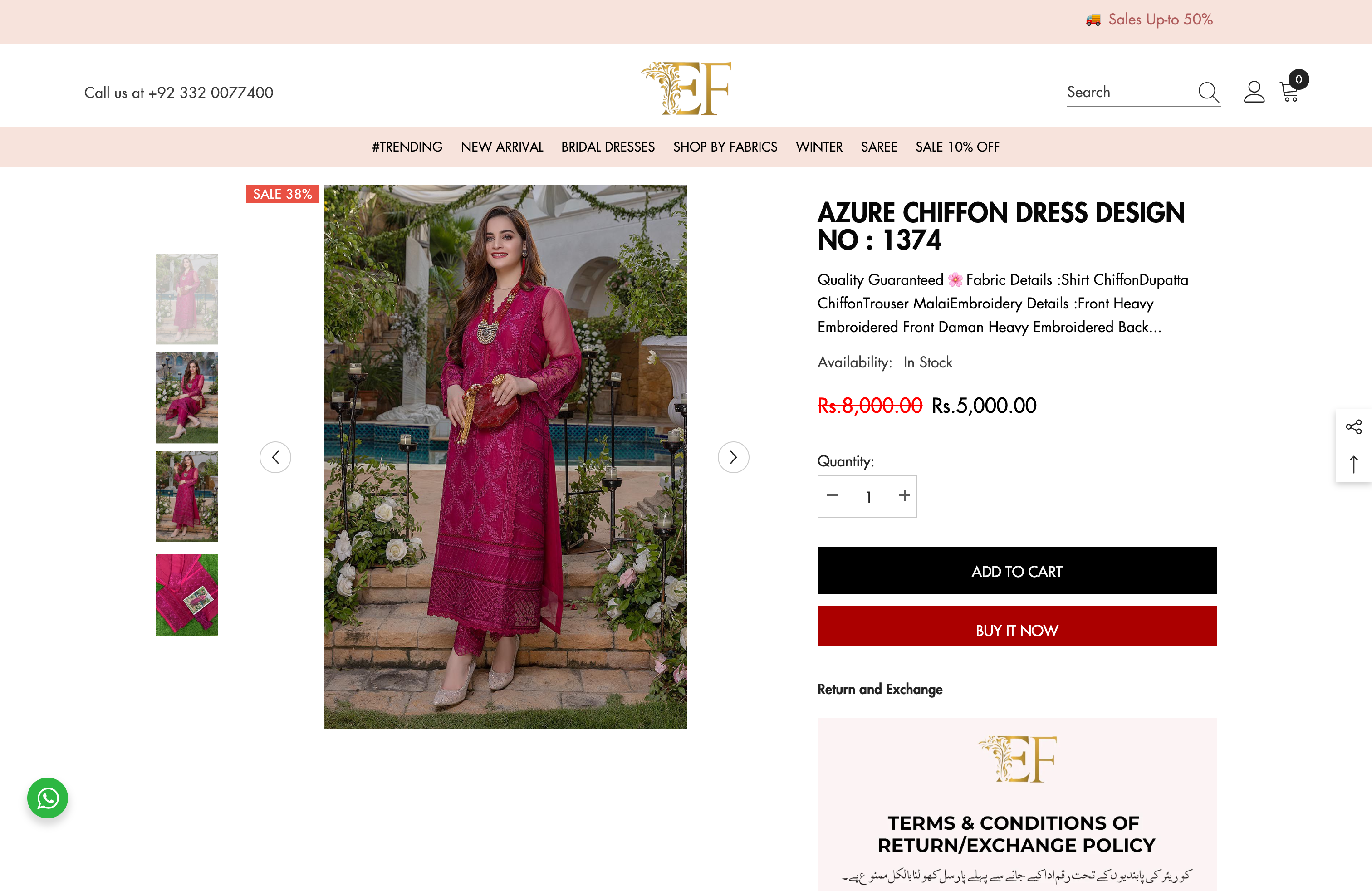
Task: Open WhatsApp chat via green icon
Action: coord(47,798)
